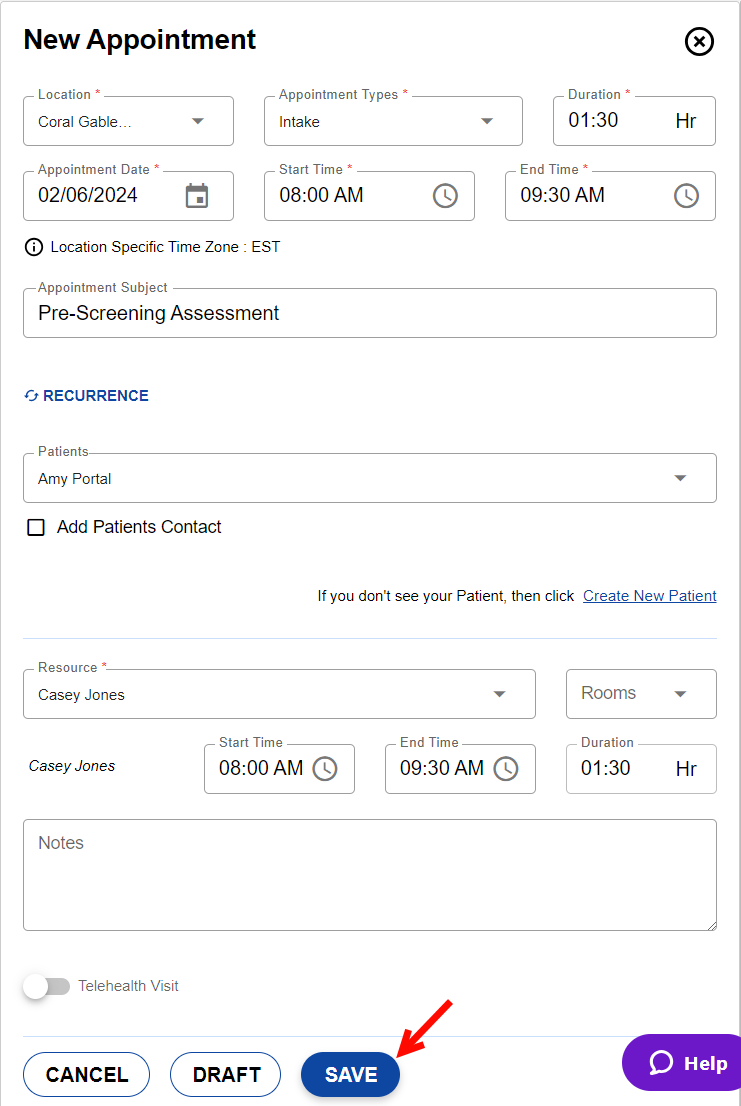
Task: Expand the Location dropdown
Action: [198, 122]
